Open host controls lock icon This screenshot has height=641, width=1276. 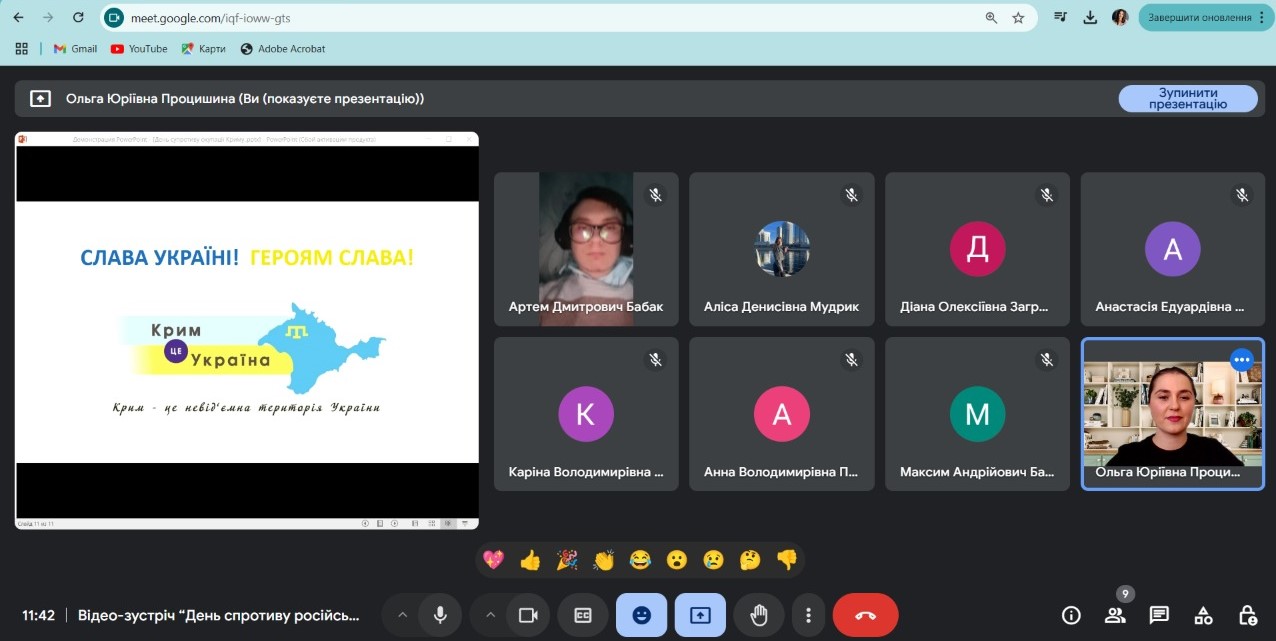coord(1247,615)
